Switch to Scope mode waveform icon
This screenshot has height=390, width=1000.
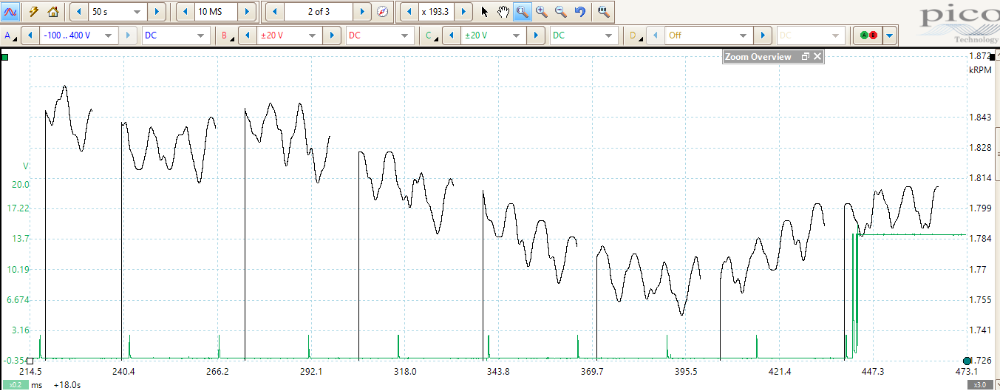click(12, 11)
